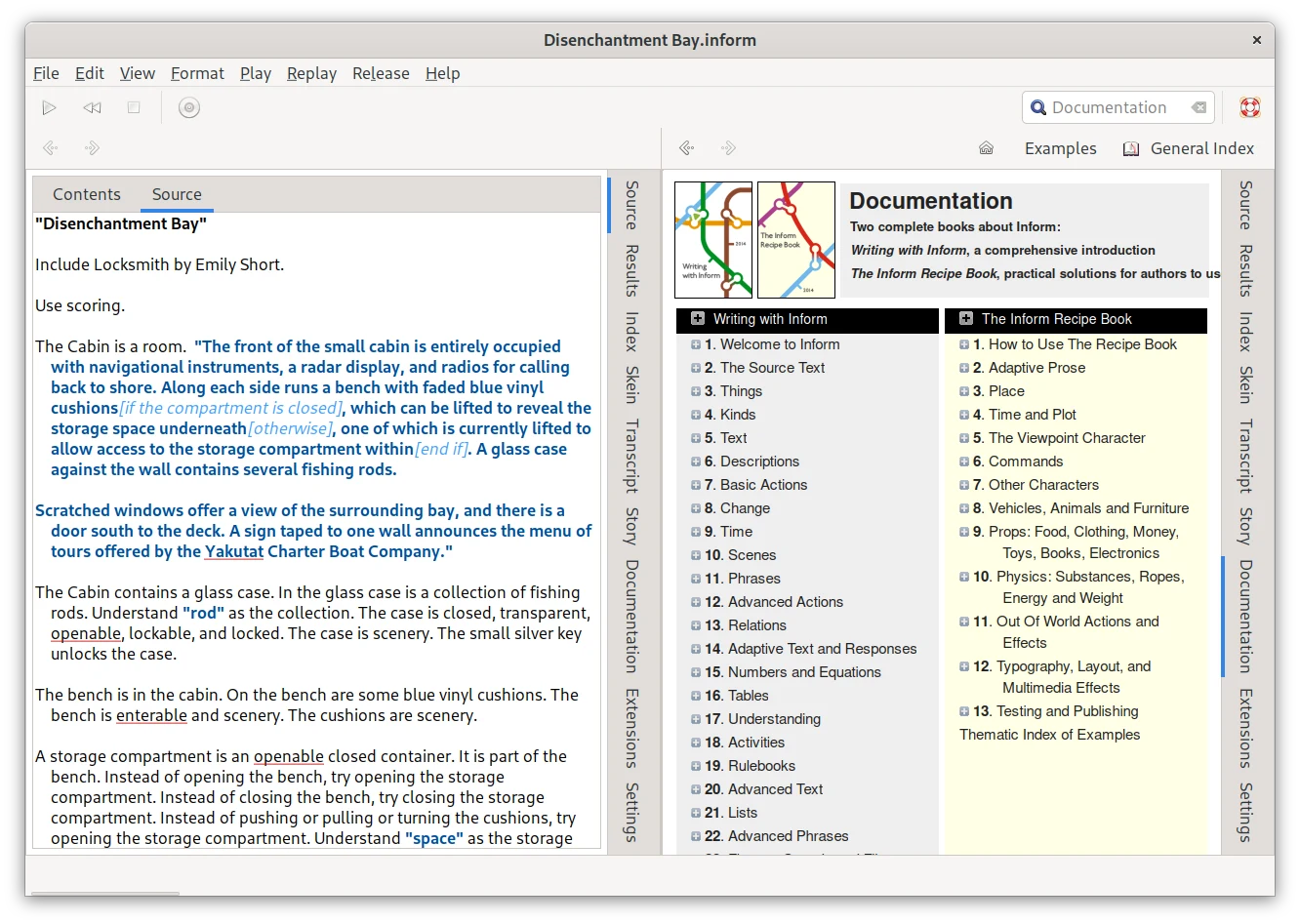
Task: Click the Release disc toolbar icon
Action: click(x=189, y=107)
